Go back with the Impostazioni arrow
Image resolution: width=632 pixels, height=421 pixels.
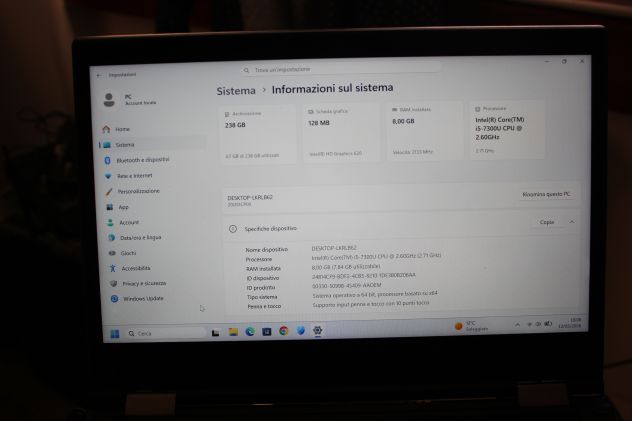[x=99, y=75]
